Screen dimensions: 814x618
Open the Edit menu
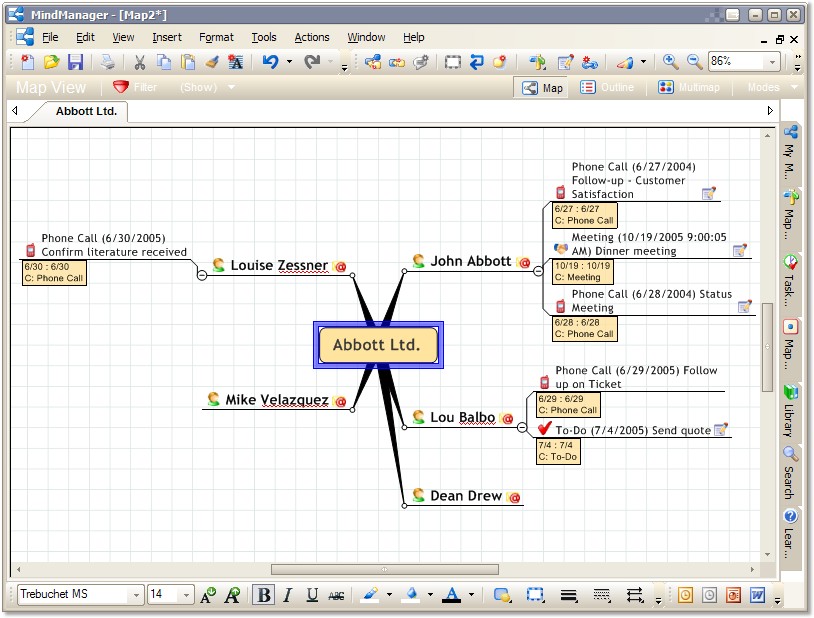coord(85,37)
